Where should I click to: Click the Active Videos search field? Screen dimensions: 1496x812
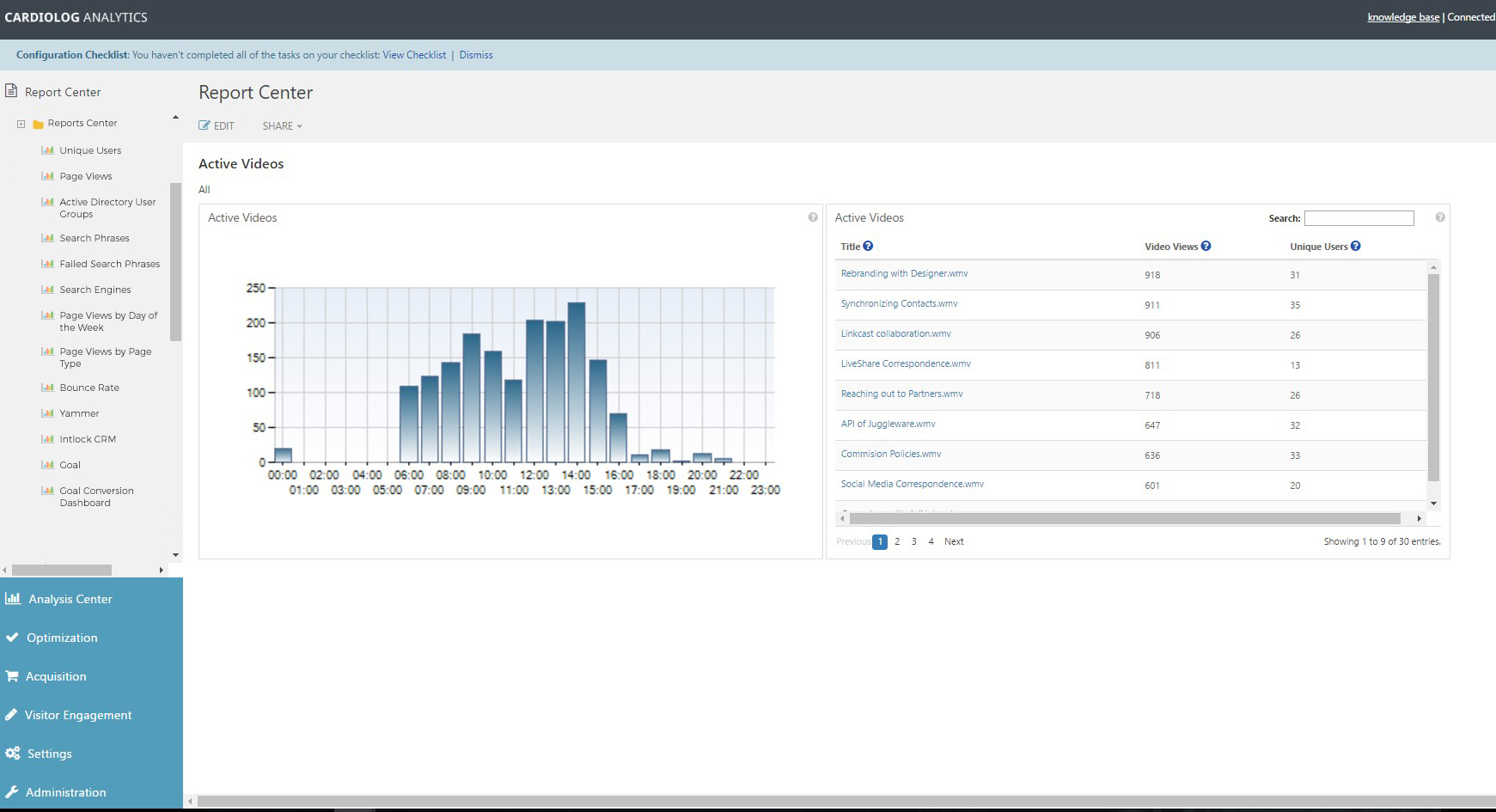pos(1359,218)
